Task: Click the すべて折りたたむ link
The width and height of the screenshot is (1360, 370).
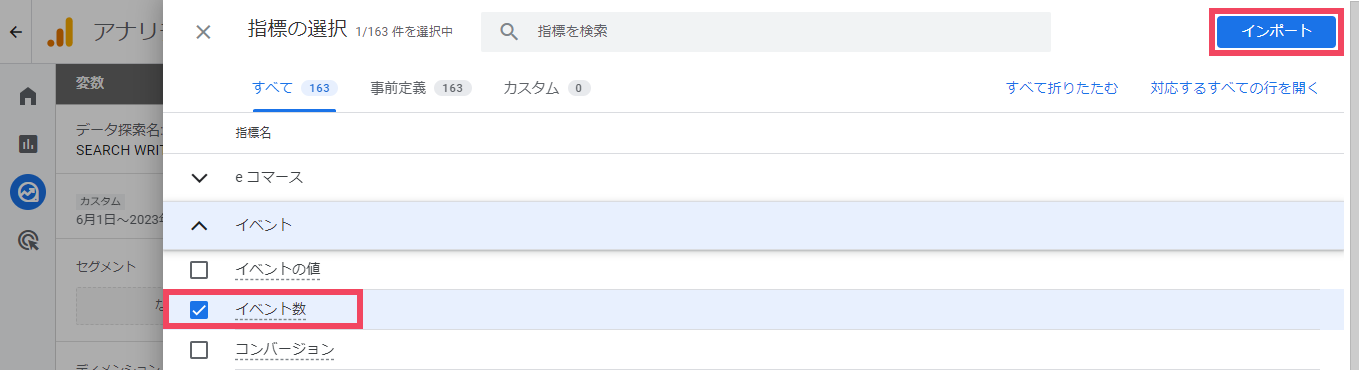Action: click(1062, 88)
